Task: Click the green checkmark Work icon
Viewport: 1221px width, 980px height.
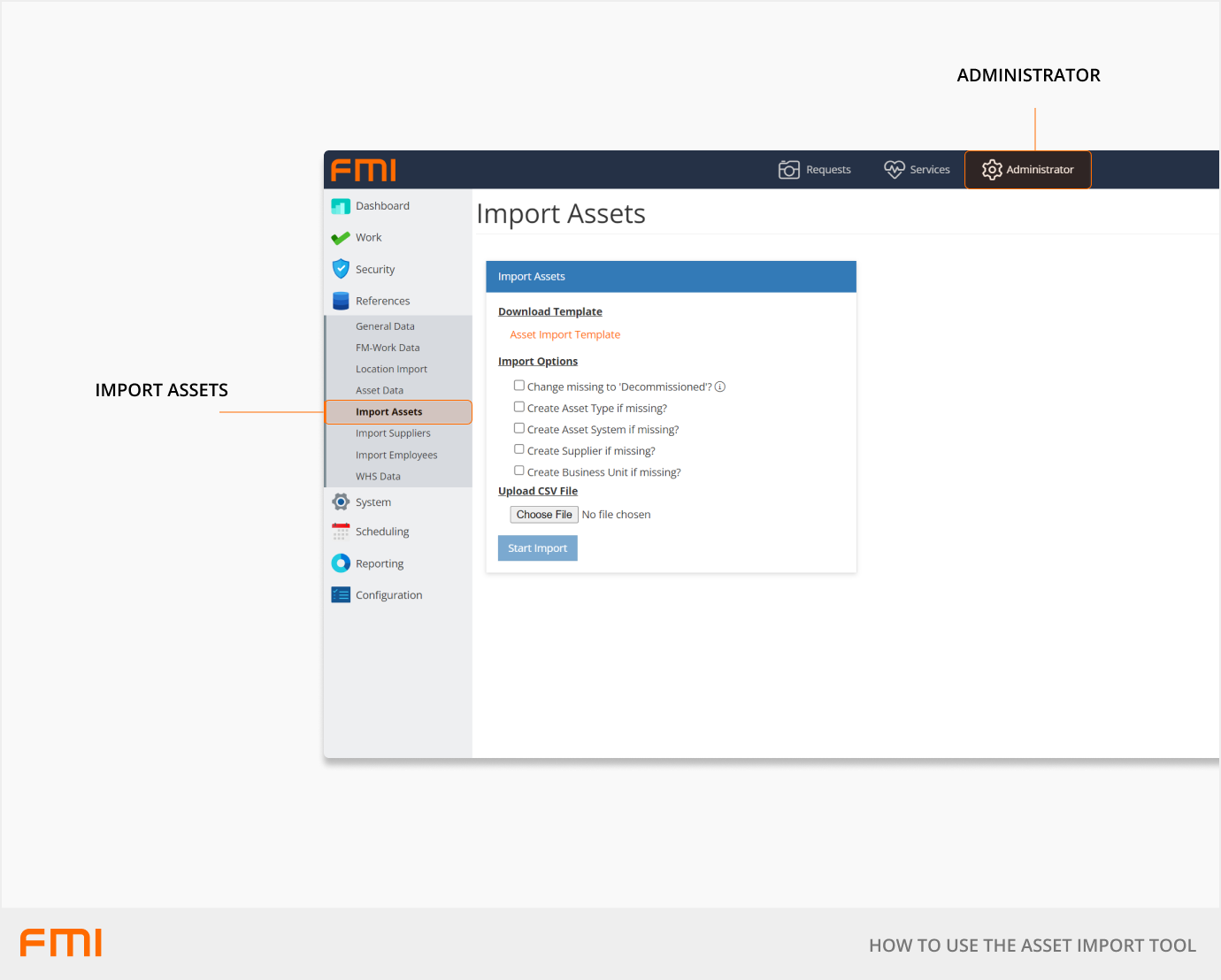Action: click(341, 238)
